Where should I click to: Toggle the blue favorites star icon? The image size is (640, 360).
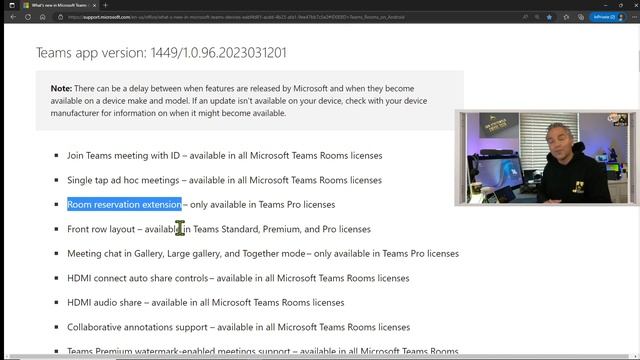[x=549, y=17]
